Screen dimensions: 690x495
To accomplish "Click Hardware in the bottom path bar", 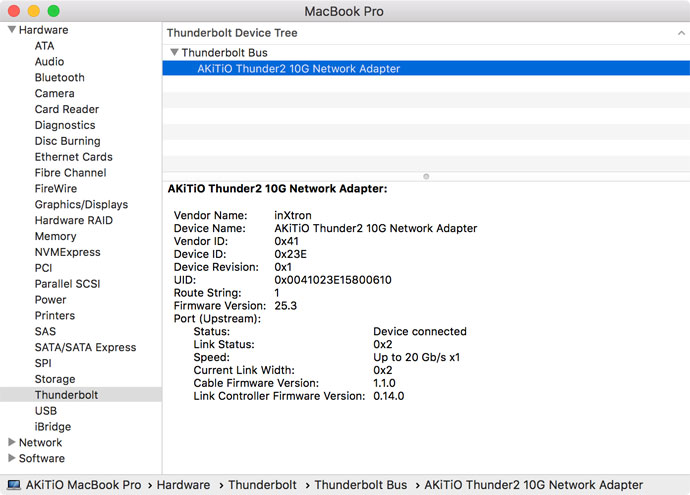I will click(182, 485).
